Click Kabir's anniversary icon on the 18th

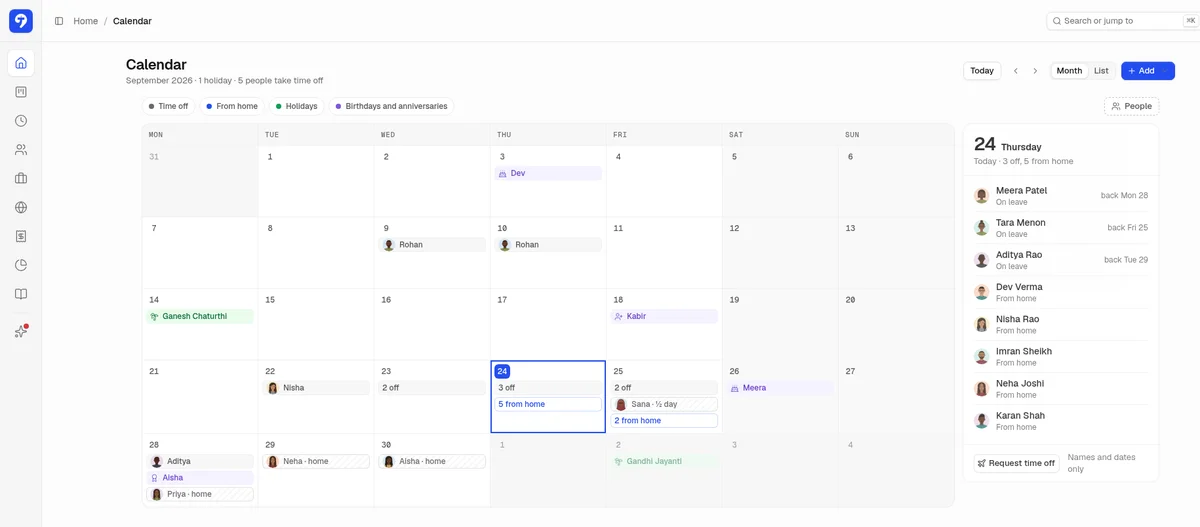click(x=619, y=316)
